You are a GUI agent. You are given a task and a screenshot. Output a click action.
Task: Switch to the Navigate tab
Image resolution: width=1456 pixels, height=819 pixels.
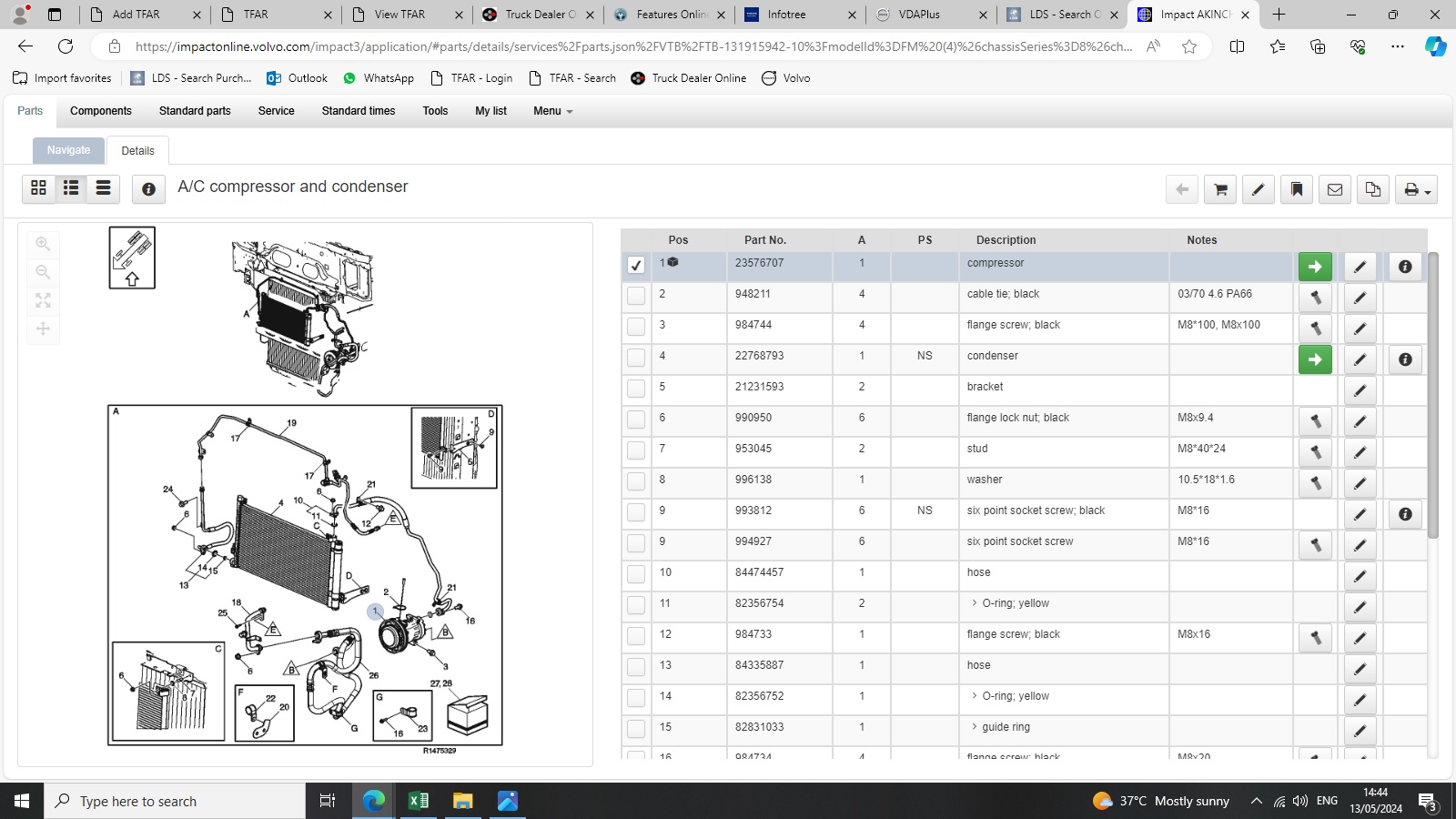tap(68, 150)
